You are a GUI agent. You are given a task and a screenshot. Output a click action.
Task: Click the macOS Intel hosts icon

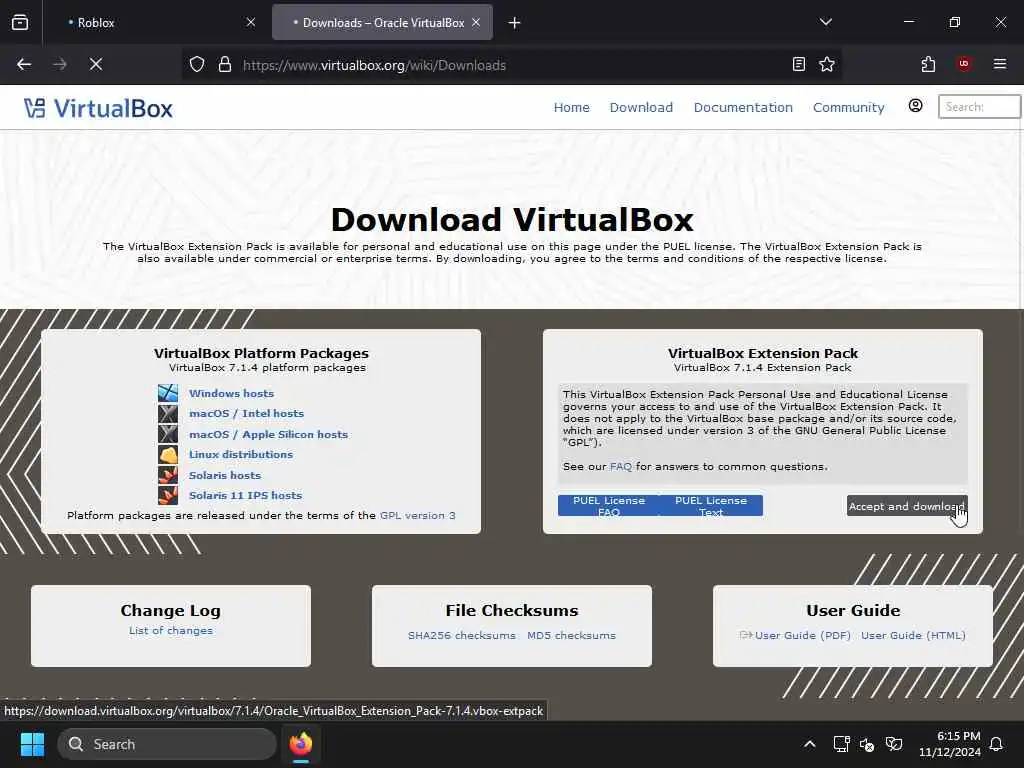[168, 413]
